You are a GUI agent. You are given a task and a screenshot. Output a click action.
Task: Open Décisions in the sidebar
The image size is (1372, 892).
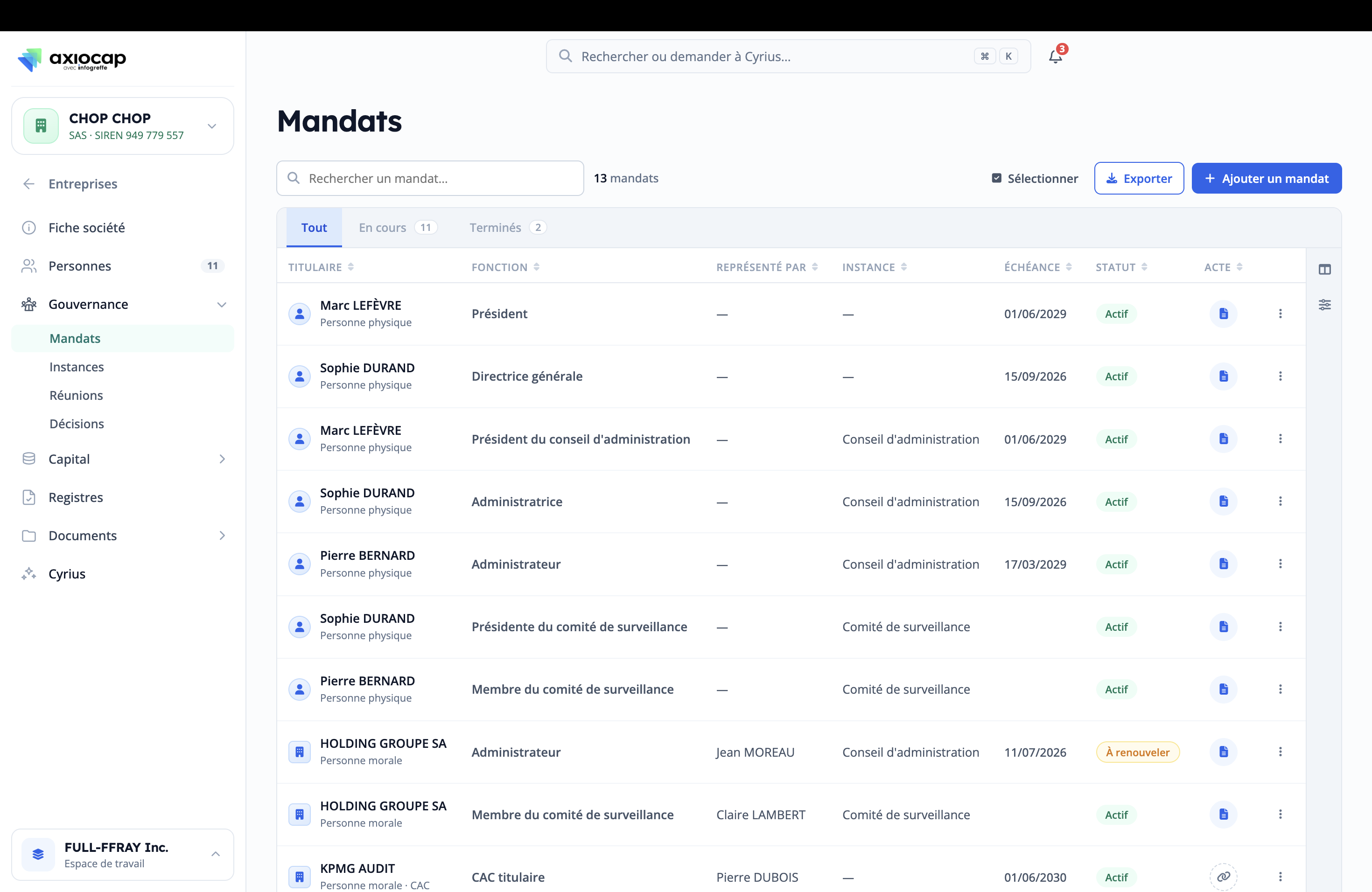(x=123, y=423)
